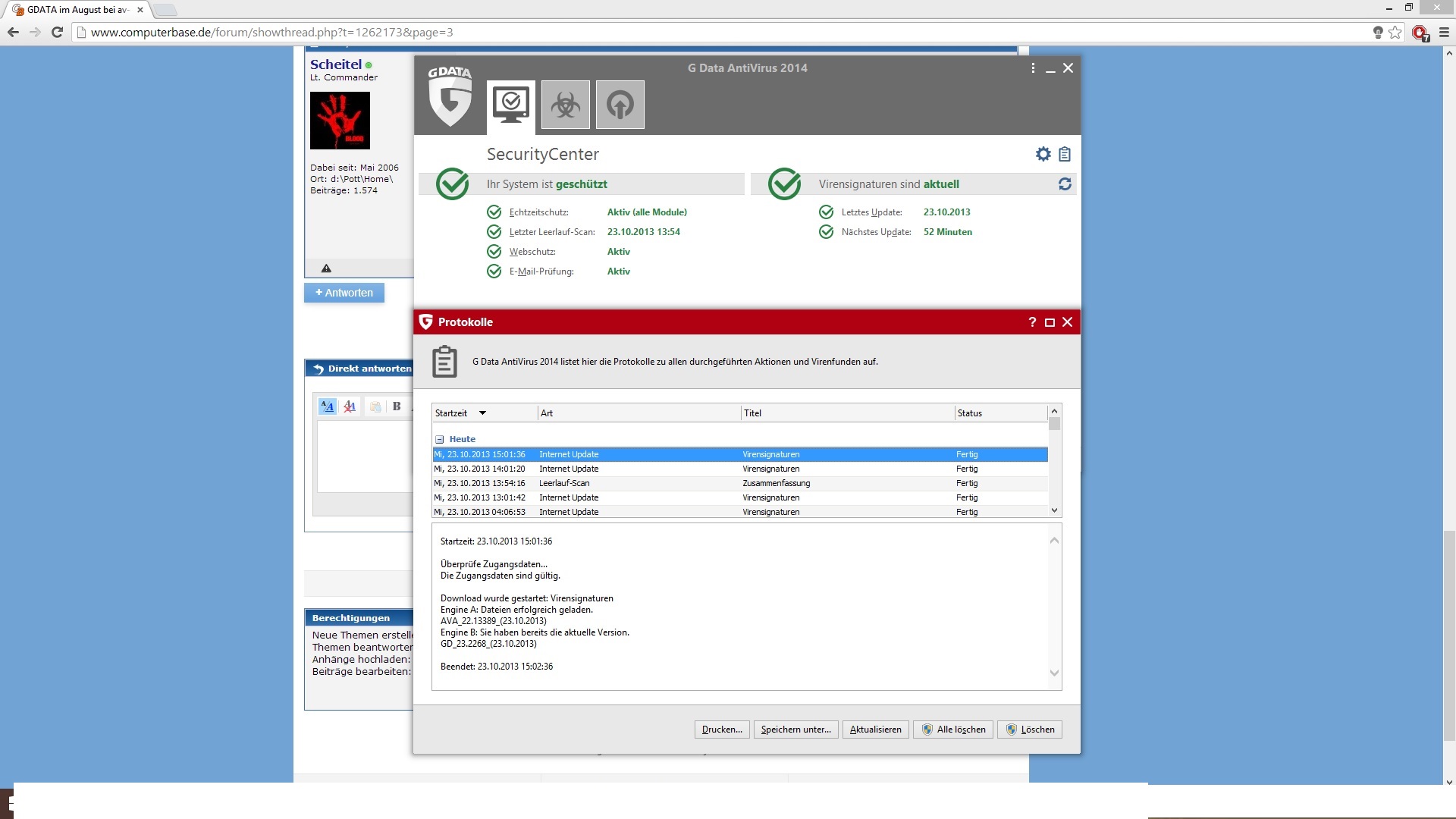
Task: Open settings gear in SecurityCenter
Action: pos(1043,154)
